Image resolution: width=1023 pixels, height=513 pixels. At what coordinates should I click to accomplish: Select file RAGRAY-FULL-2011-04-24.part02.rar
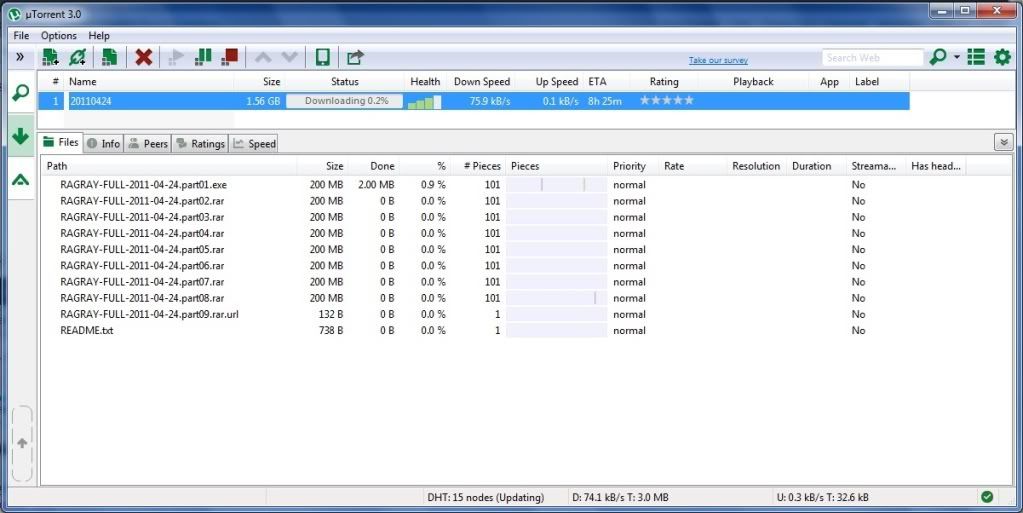click(142, 201)
